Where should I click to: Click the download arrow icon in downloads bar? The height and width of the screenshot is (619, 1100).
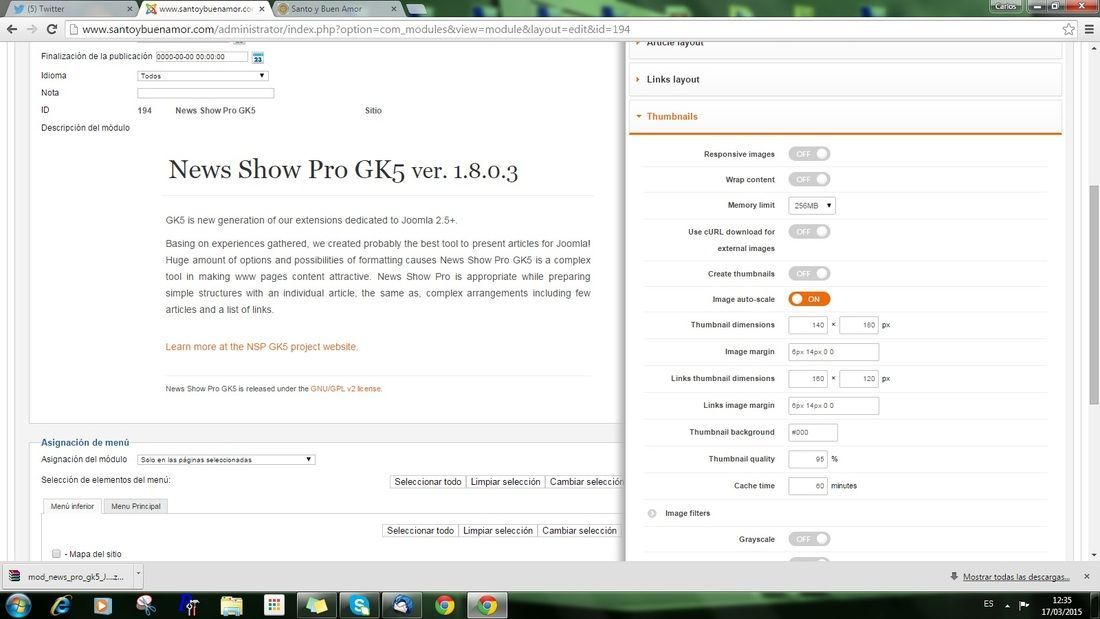(x=954, y=576)
